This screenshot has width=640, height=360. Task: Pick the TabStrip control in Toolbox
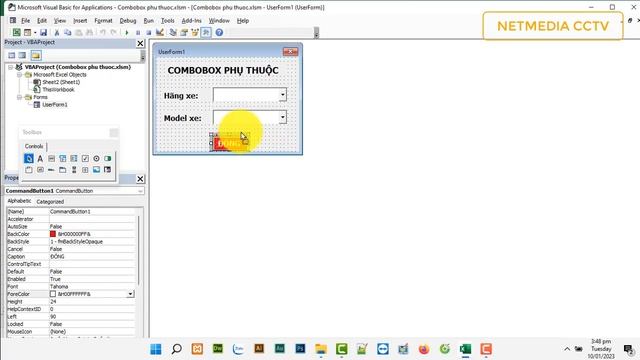51,169
